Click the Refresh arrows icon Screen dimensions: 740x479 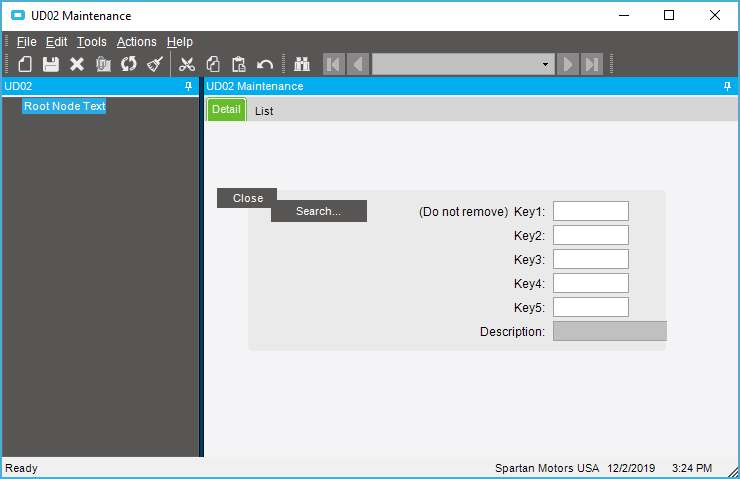click(128, 64)
